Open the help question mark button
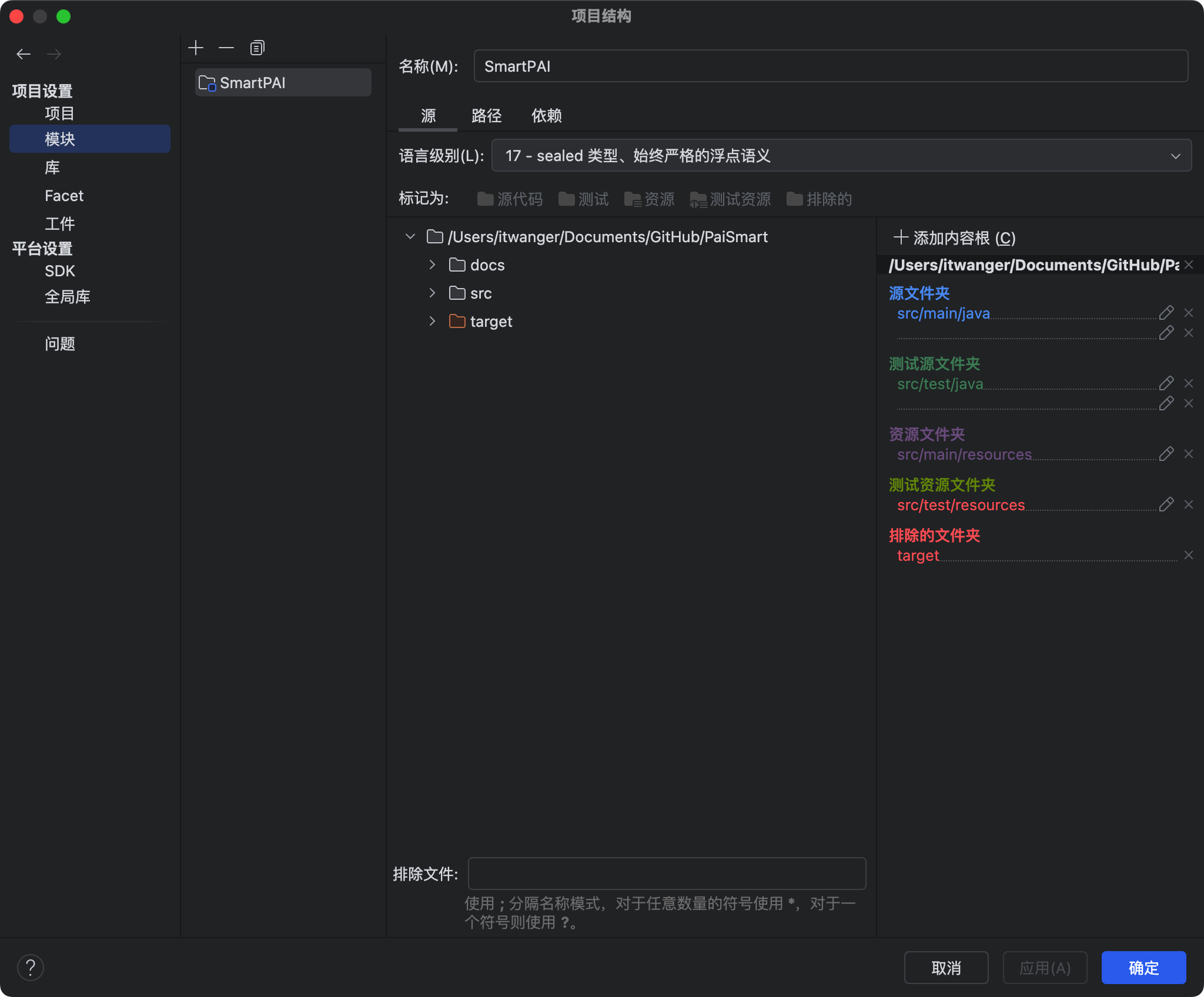Viewport: 1204px width, 997px height. point(31,968)
